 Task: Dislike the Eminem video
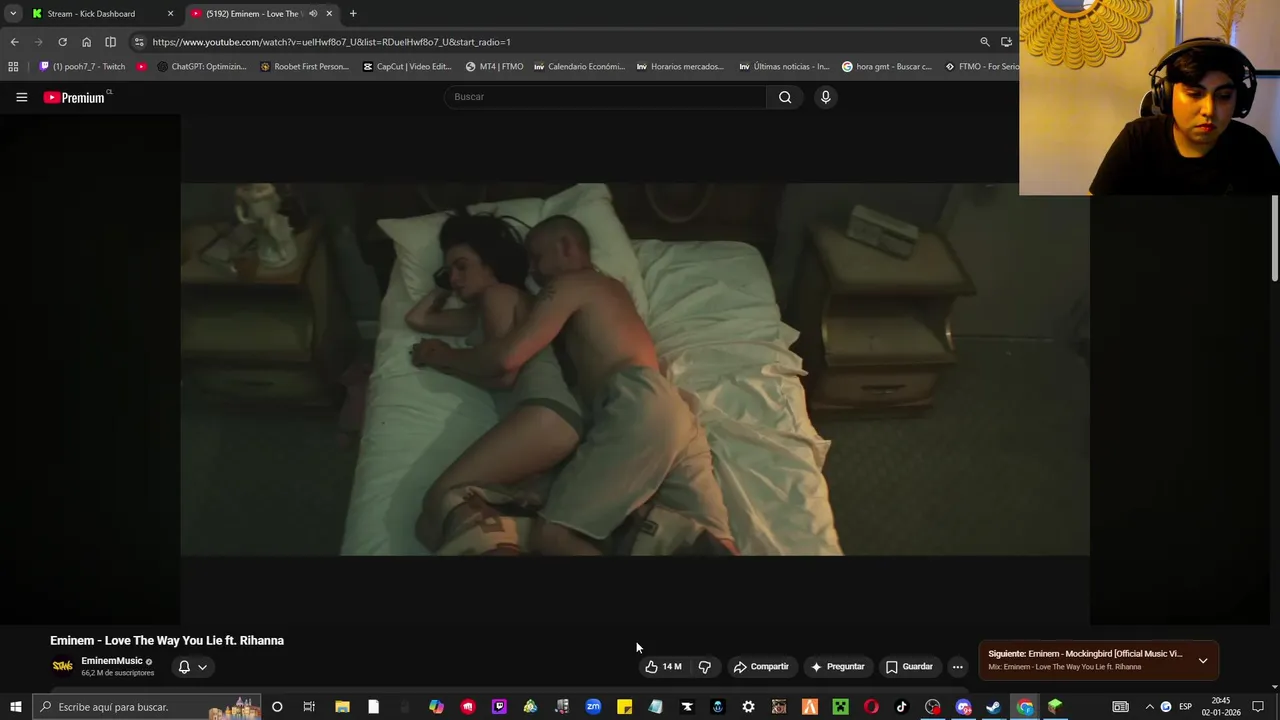pos(705,667)
